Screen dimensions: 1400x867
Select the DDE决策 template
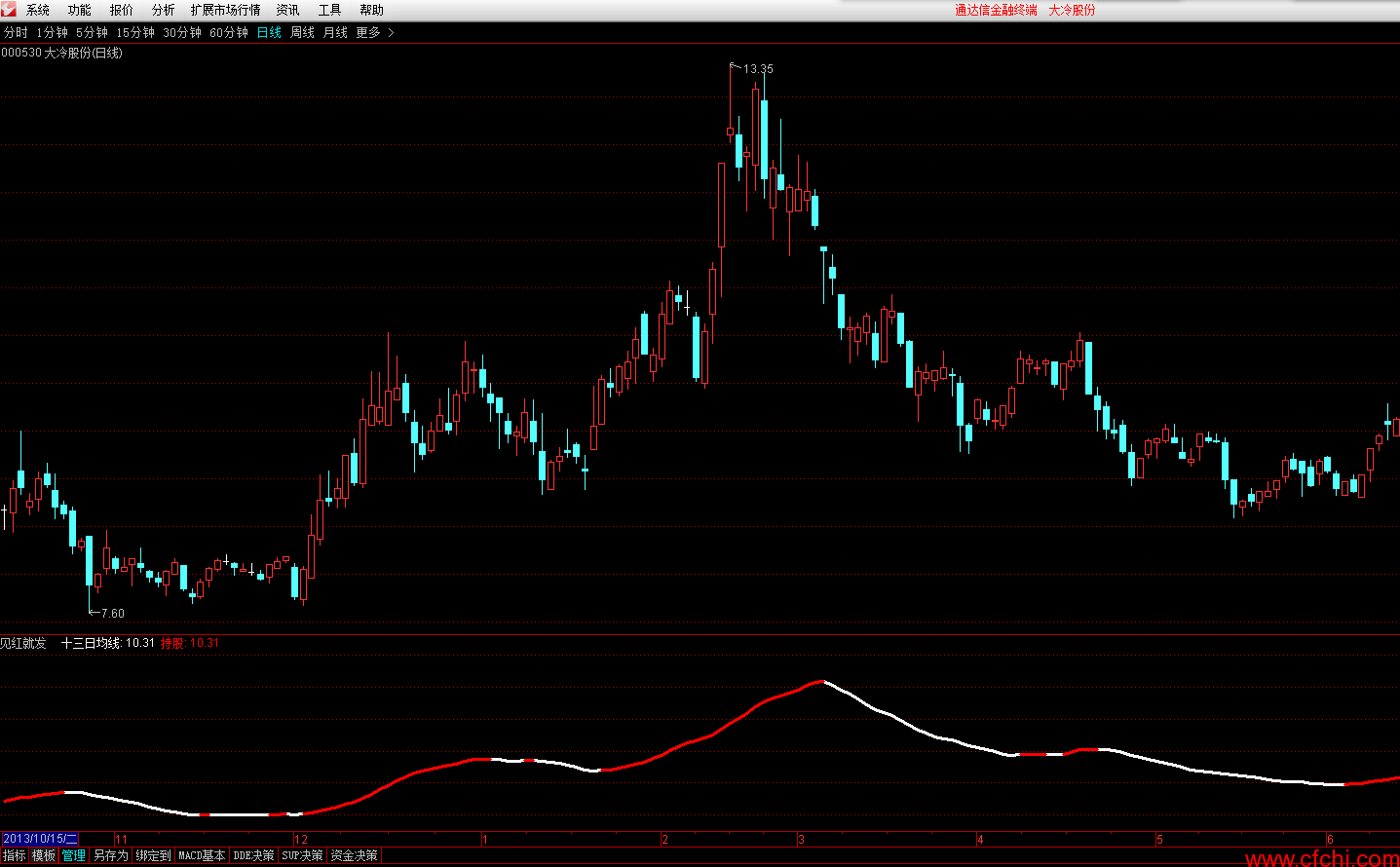pyautogui.click(x=253, y=855)
